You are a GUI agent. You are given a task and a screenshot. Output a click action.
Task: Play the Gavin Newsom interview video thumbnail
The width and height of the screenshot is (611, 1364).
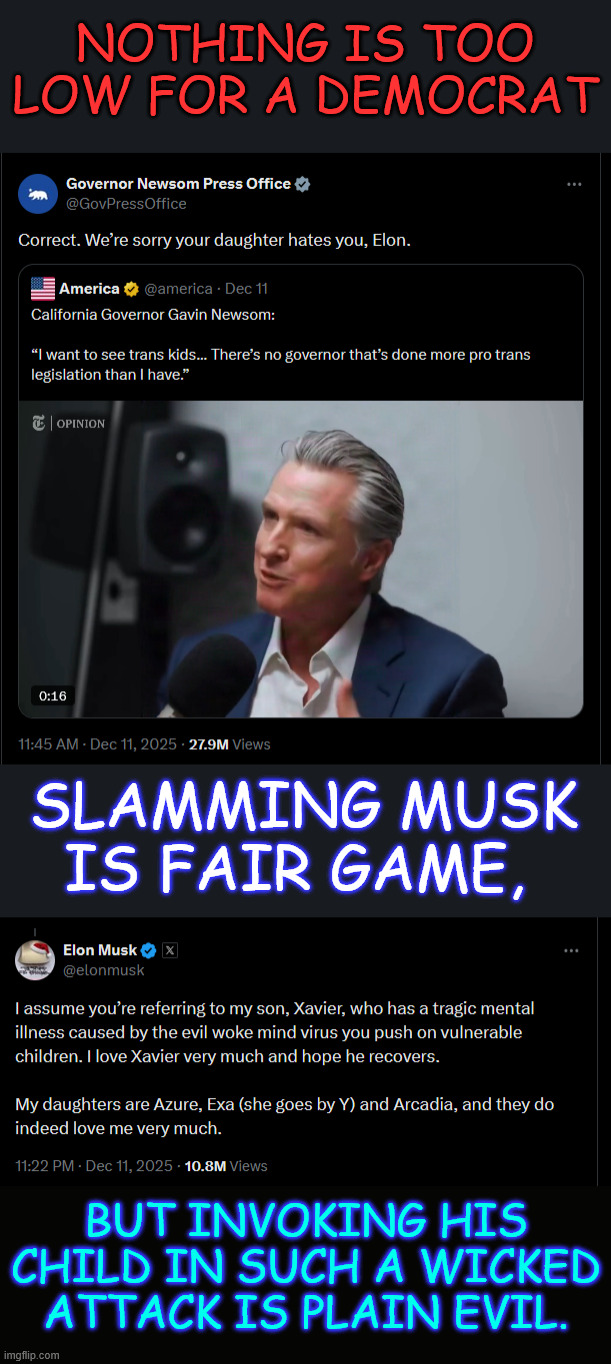[x=305, y=557]
